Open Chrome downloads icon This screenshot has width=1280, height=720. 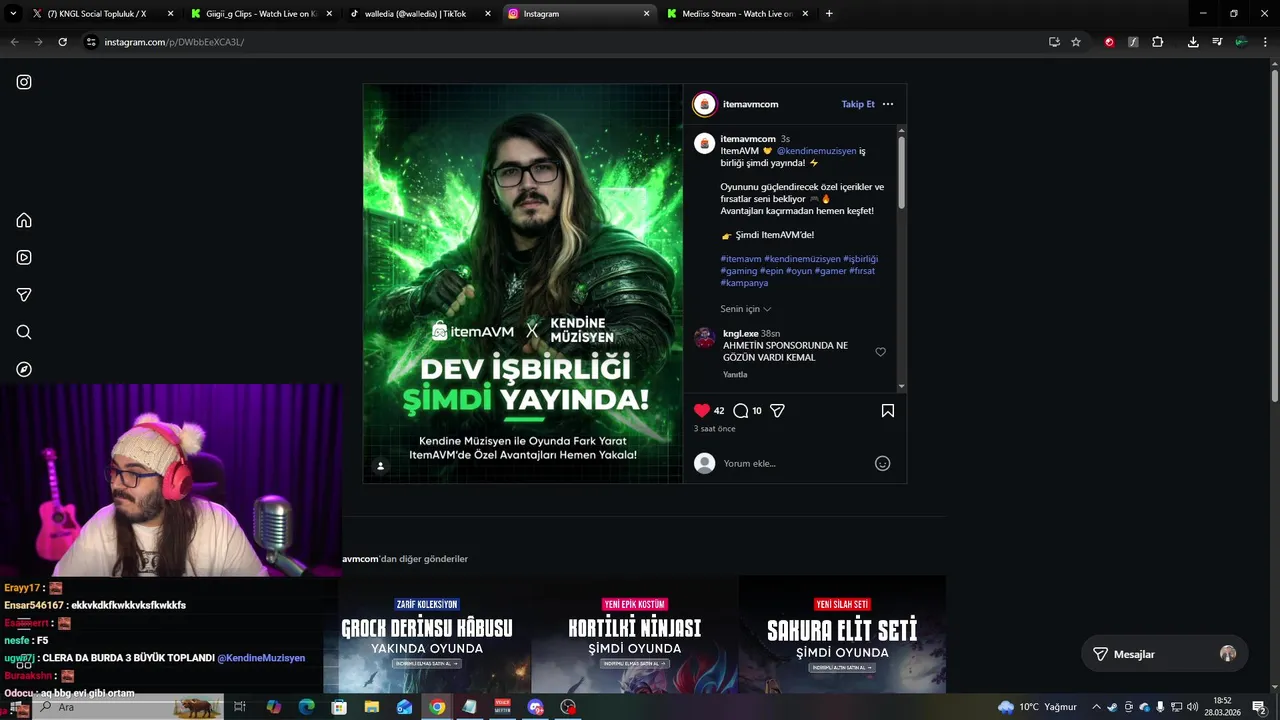click(x=1193, y=42)
